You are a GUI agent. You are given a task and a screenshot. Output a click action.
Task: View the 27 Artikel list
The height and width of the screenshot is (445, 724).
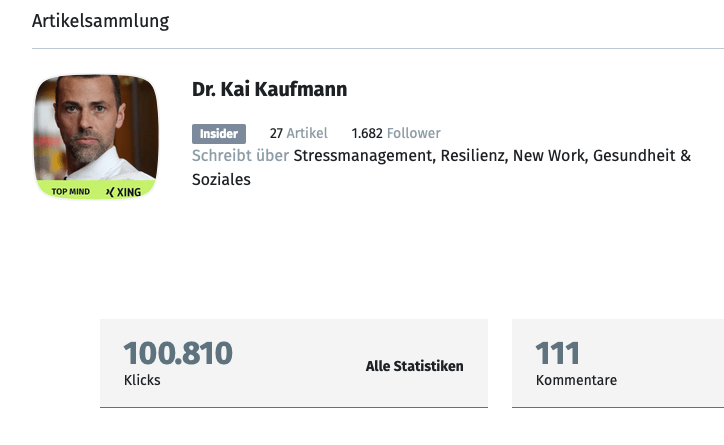[298, 134]
